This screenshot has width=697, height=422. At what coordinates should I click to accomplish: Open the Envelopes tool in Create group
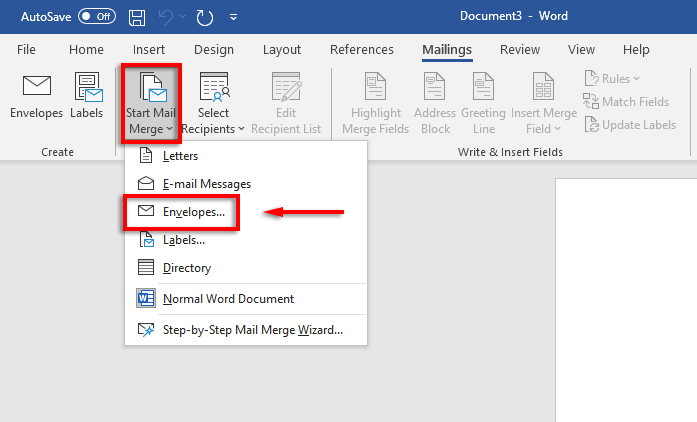coord(36,96)
